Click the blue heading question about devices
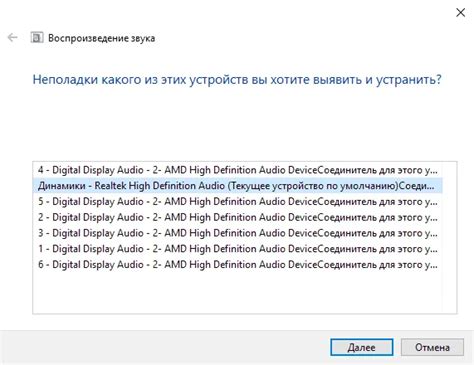This screenshot has height=365, width=474. [237, 80]
